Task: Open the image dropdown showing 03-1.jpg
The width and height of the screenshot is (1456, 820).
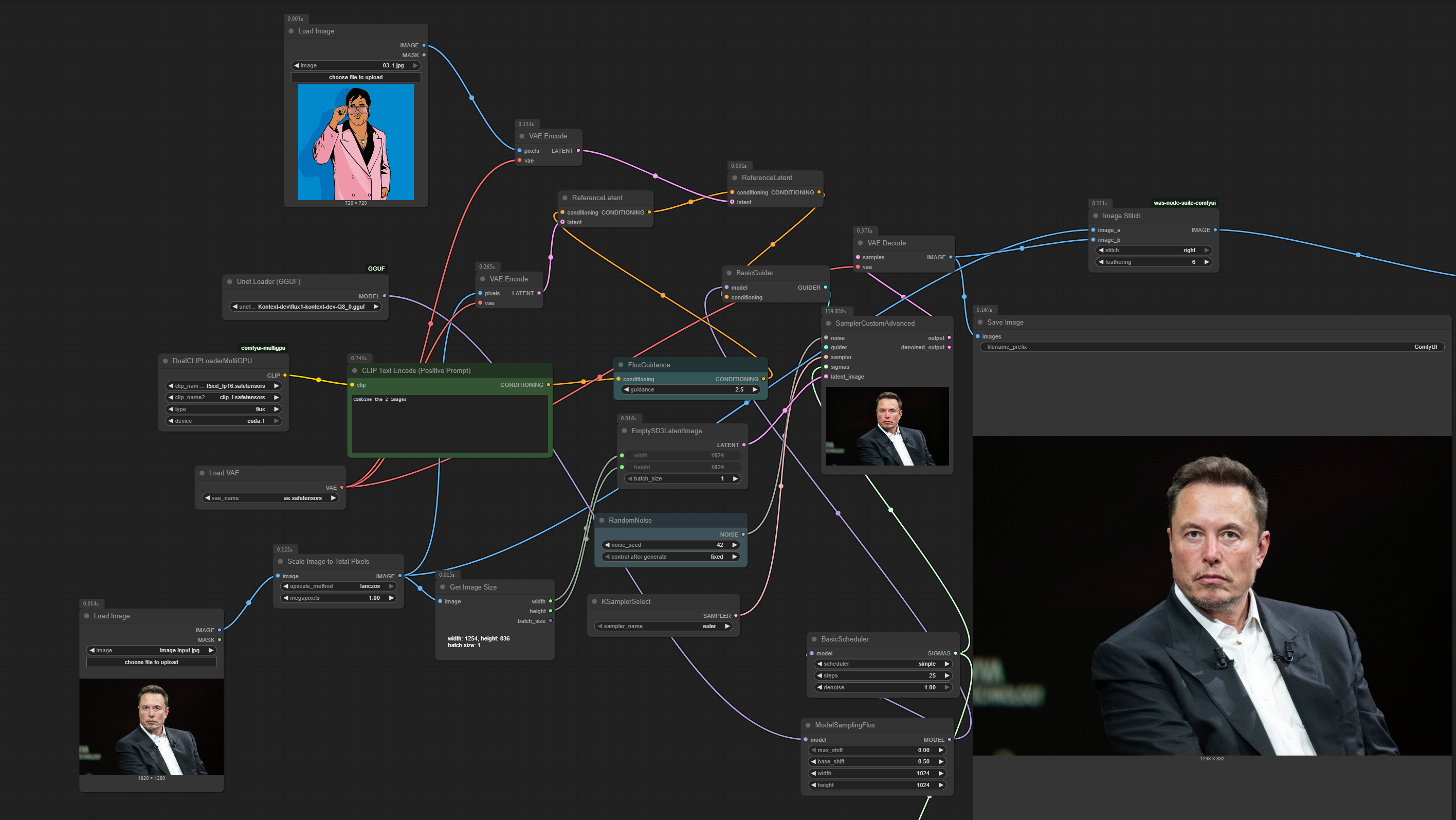Action: coord(356,66)
